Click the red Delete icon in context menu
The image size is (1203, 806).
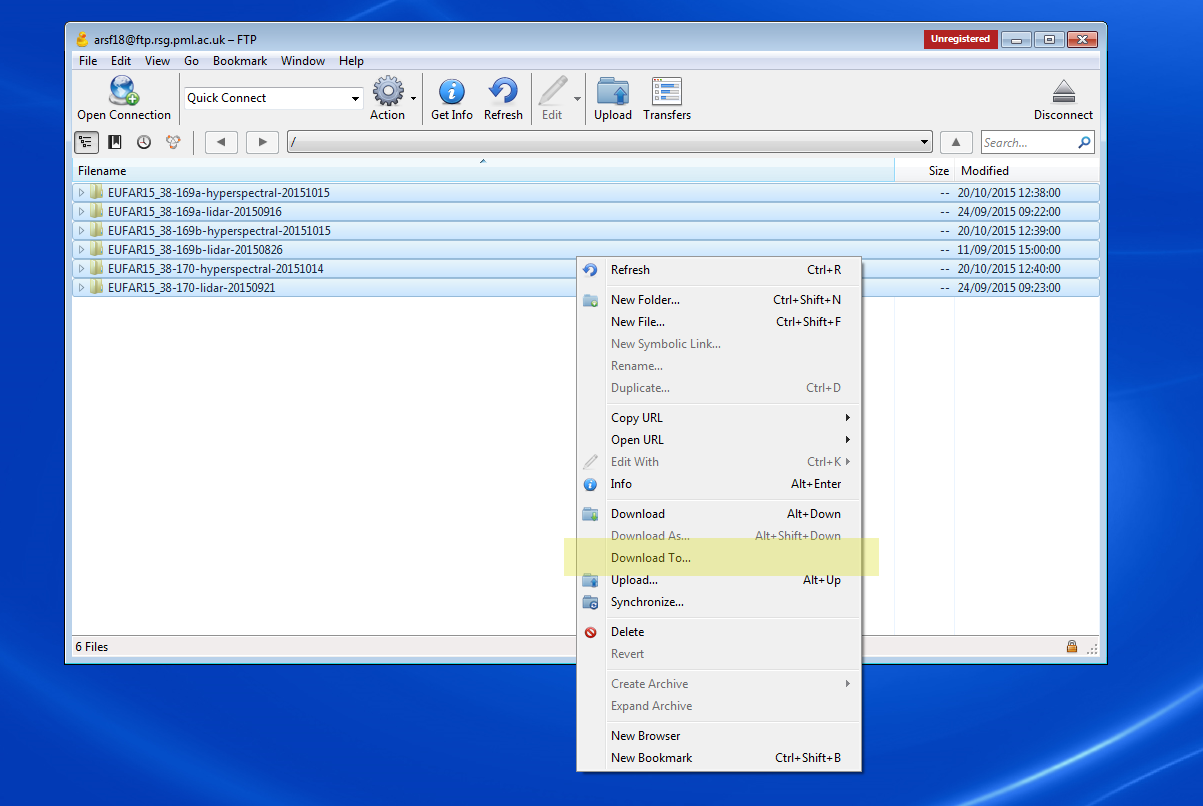coord(590,632)
